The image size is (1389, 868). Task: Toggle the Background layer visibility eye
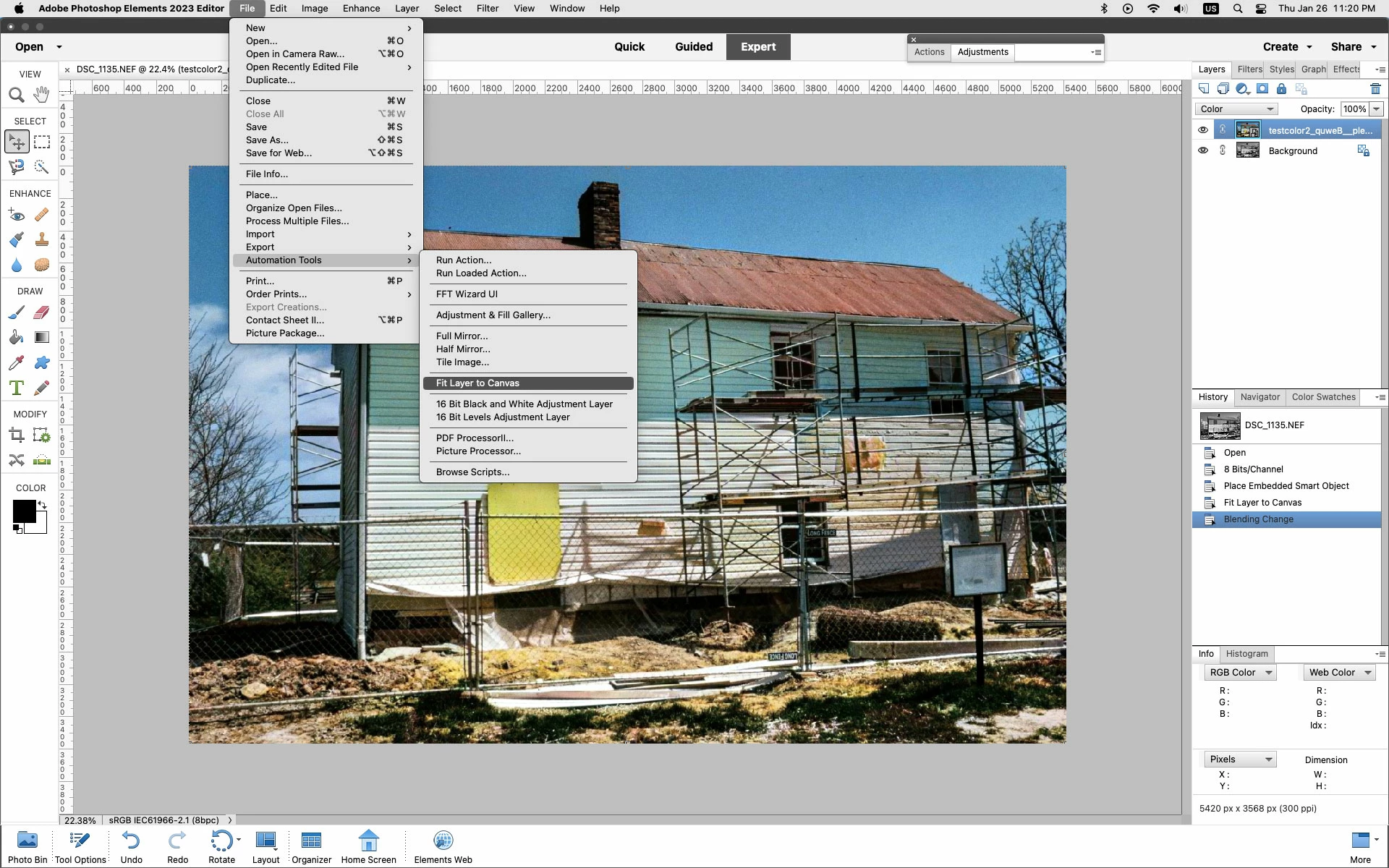1203,150
